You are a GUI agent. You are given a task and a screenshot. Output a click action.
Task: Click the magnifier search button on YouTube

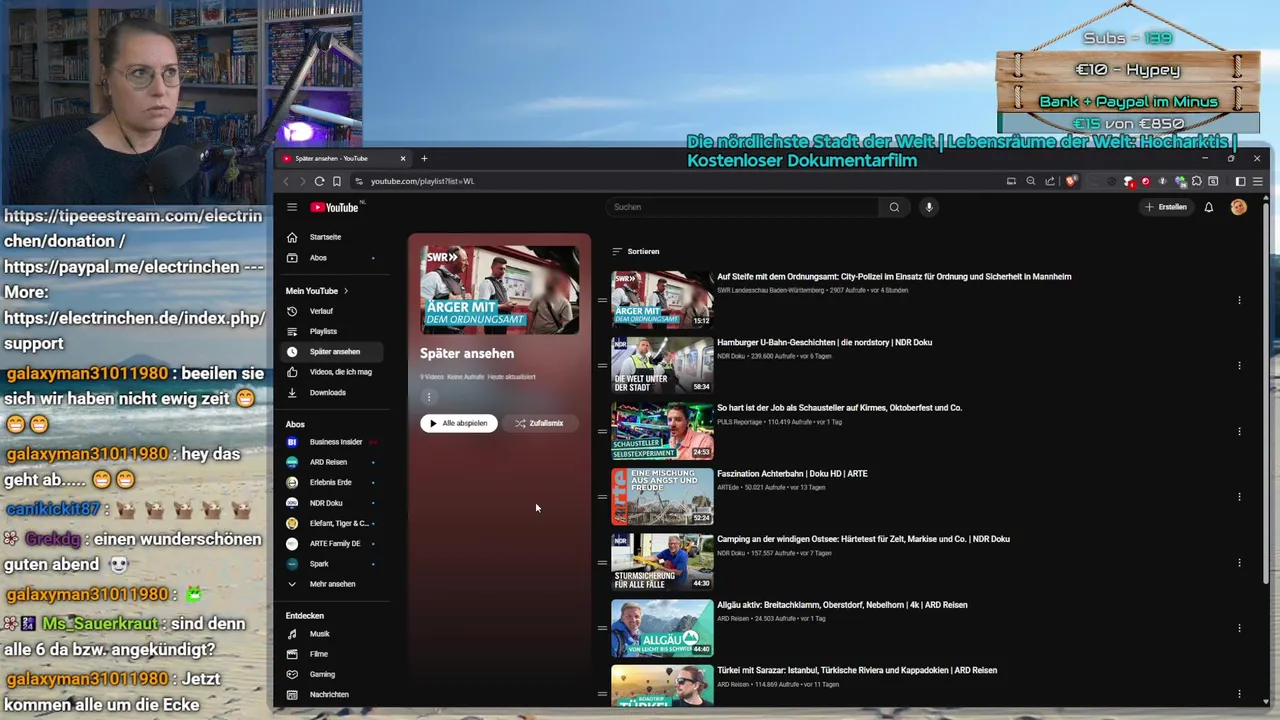click(894, 207)
